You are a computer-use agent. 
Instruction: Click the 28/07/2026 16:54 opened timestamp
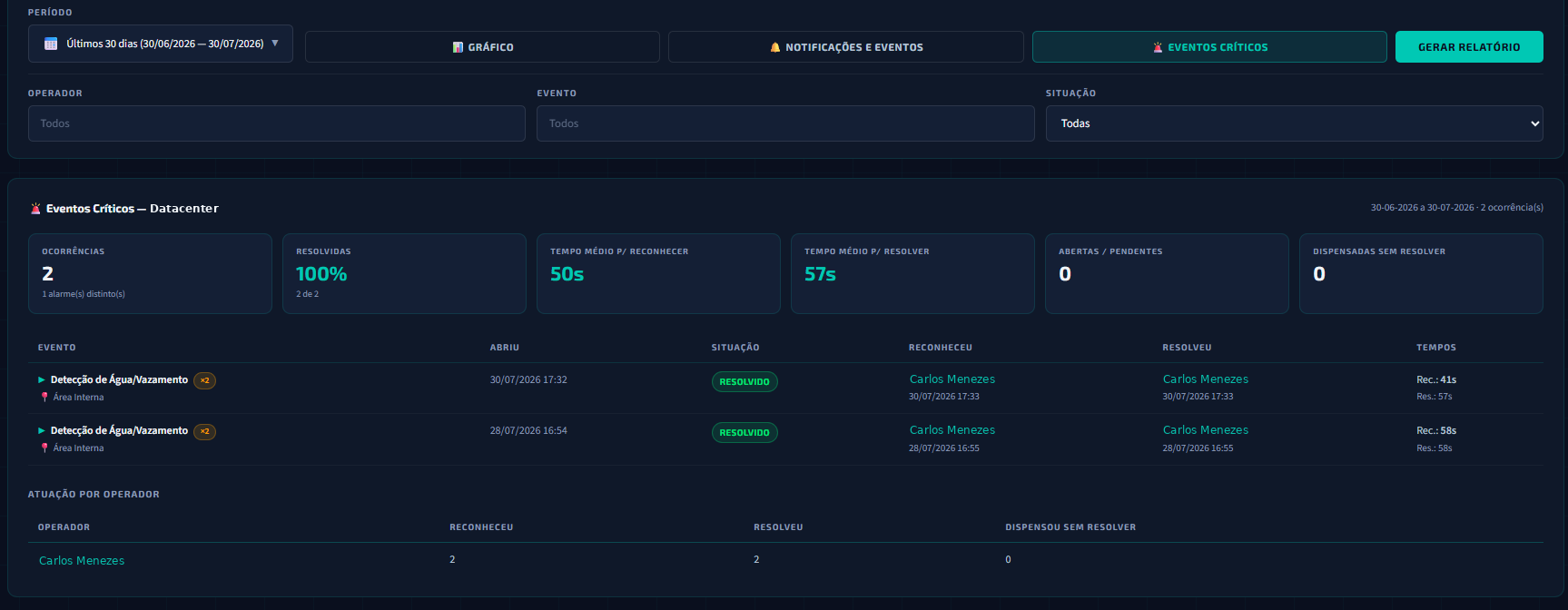click(528, 431)
